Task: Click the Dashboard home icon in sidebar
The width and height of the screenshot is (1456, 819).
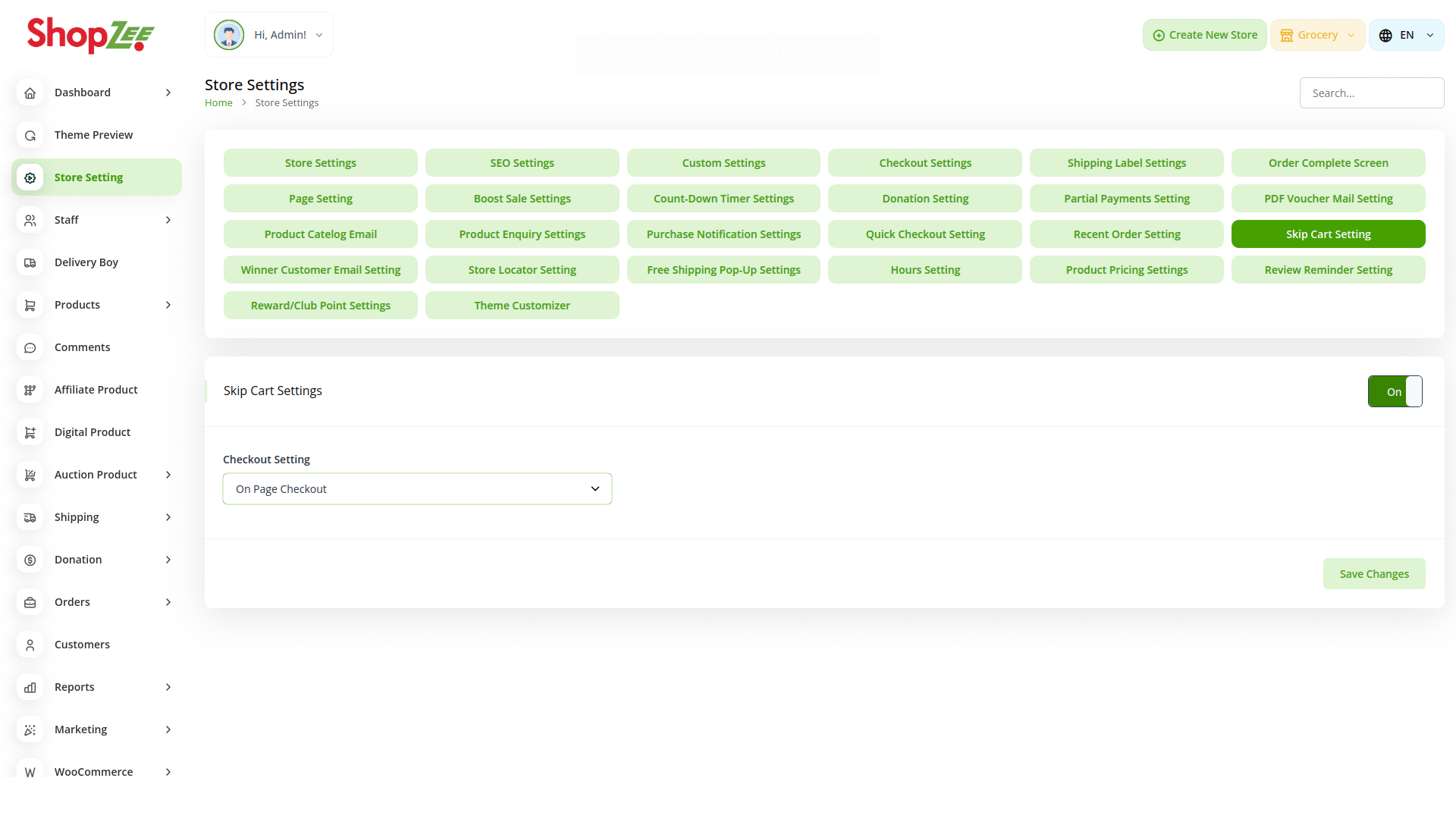Action: (30, 93)
